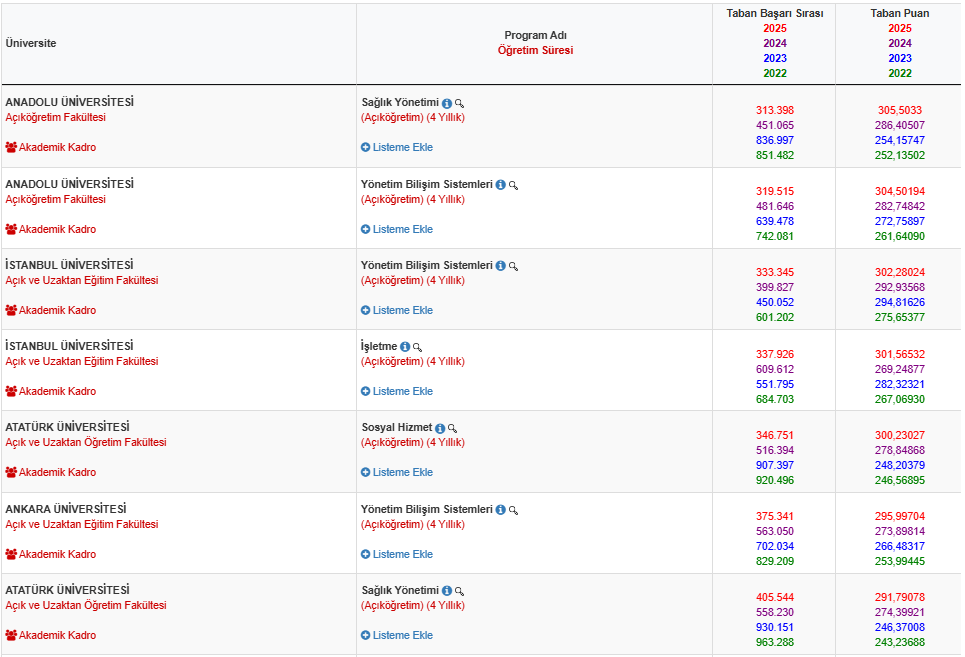
Task: Click 2022 rank value 963.288
Action: [x=775, y=643]
